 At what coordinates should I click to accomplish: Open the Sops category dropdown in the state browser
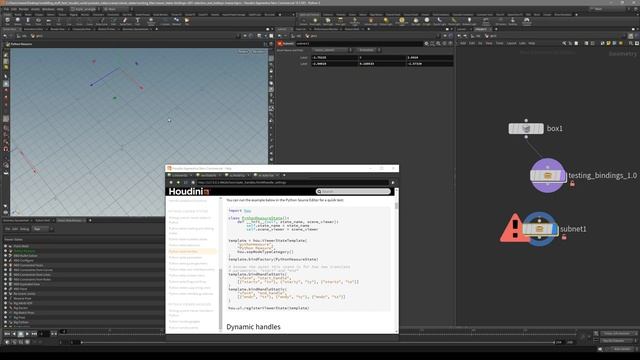click(43, 229)
